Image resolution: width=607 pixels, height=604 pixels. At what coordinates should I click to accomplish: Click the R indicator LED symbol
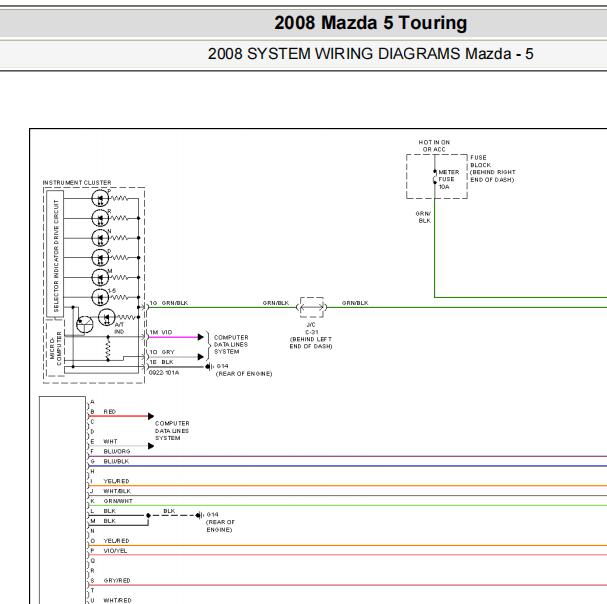coord(100,218)
